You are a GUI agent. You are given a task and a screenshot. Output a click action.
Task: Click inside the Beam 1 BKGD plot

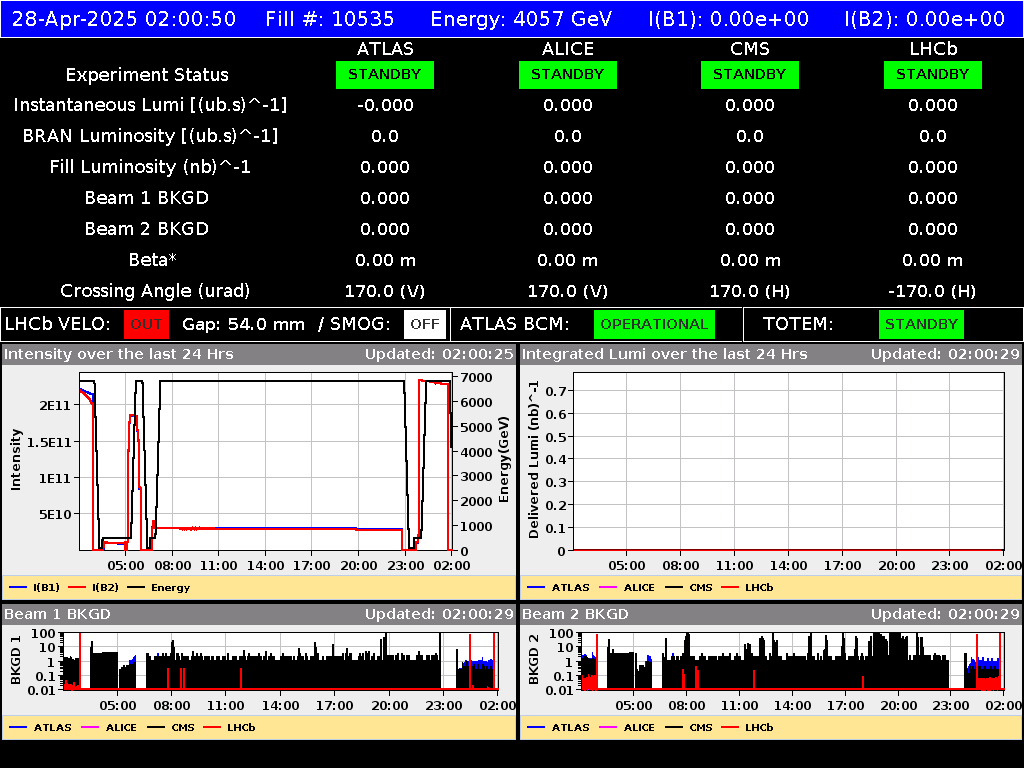(x=280, y=661)
